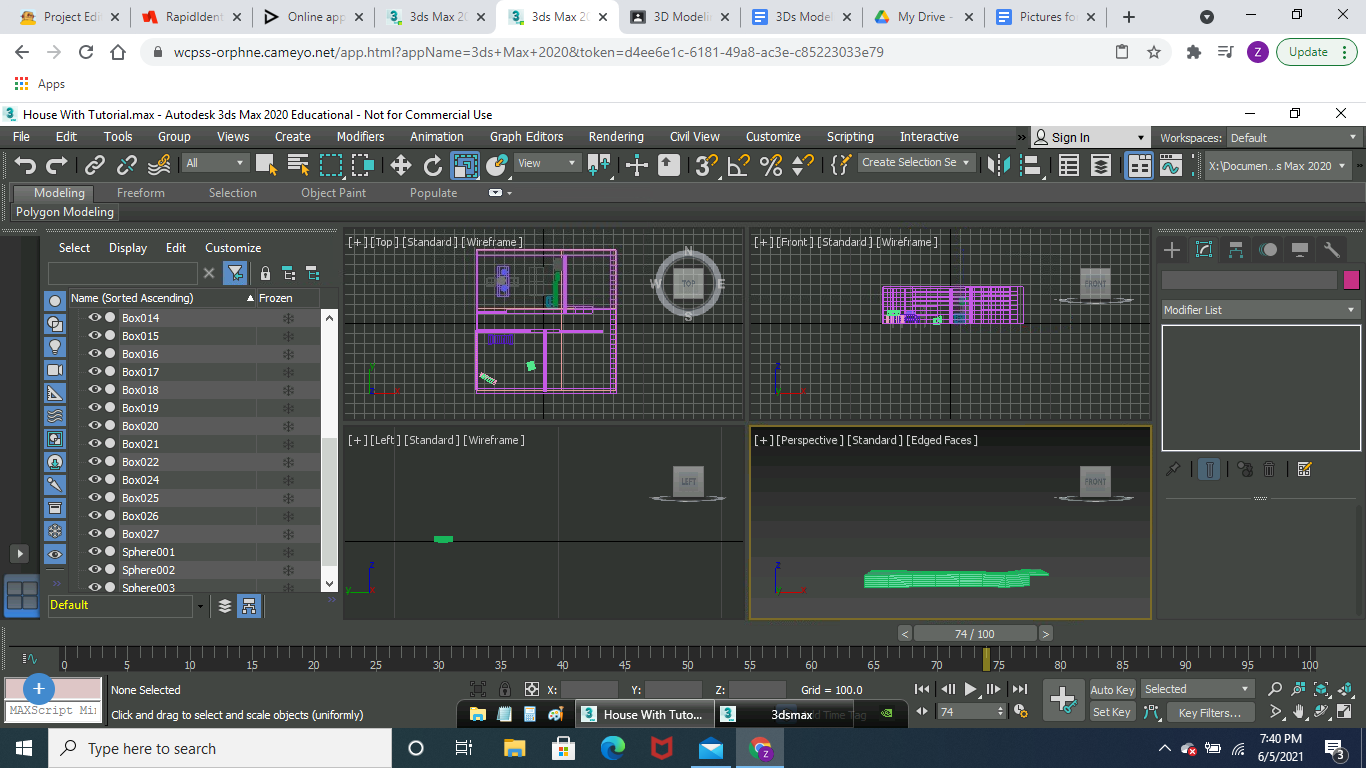Click the Redo arrow in main toolbar
The image size is (1366, 768).
pyautogui.click(x=57, y=165)
